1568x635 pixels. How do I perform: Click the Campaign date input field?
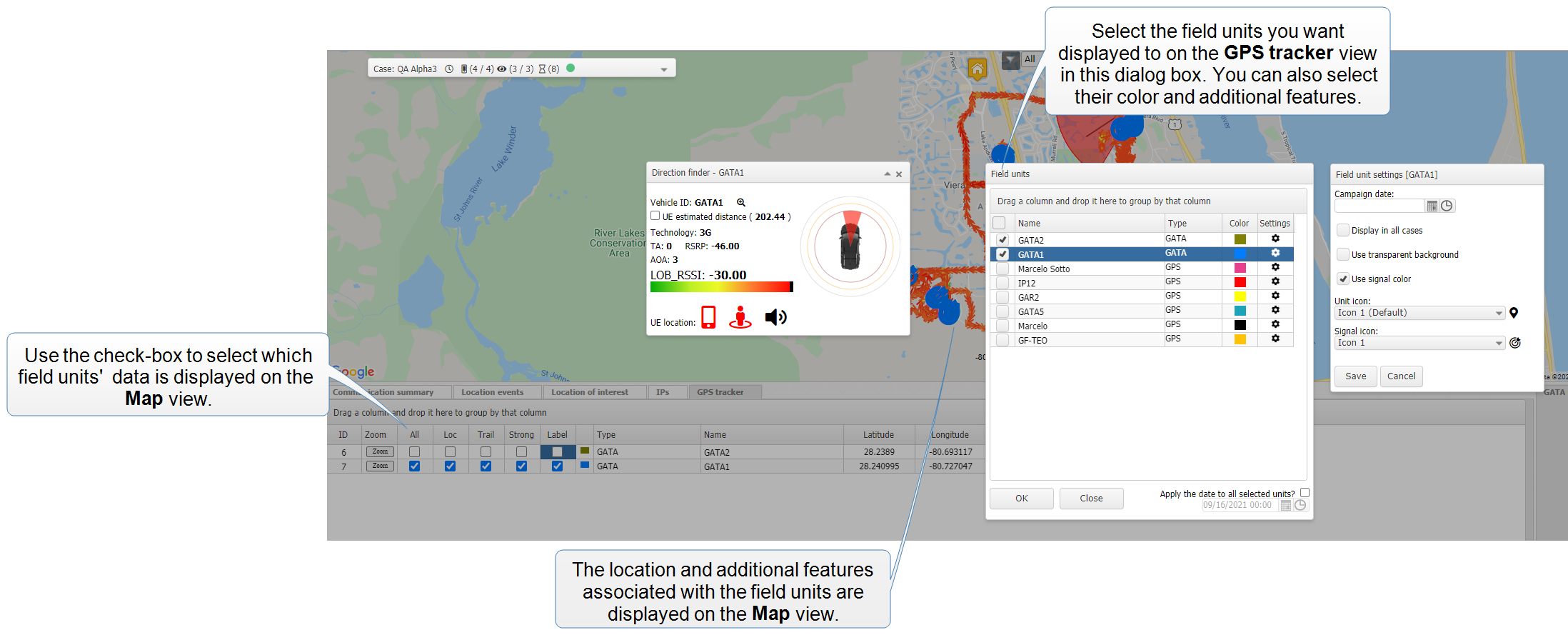click(1378, 206)
